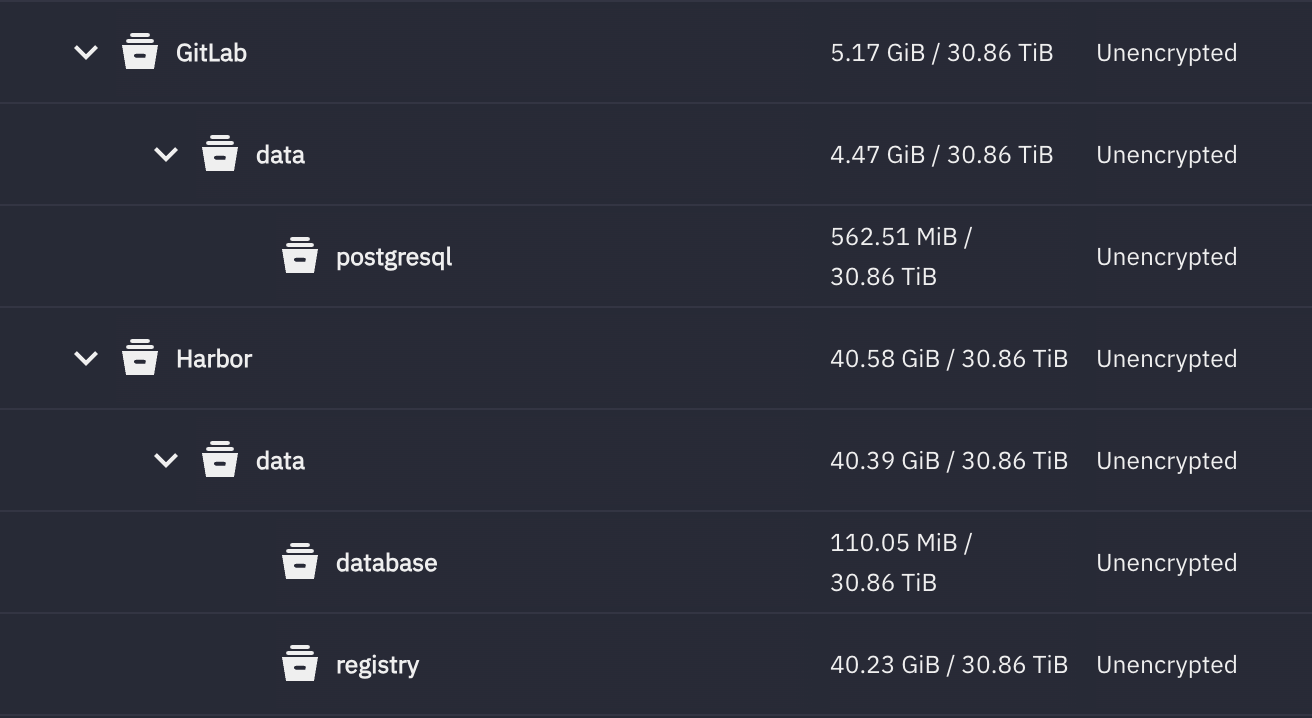Click the GitLab dataset icon
The width and height of the screenshot is (1312, 718).
click(140, 52)
